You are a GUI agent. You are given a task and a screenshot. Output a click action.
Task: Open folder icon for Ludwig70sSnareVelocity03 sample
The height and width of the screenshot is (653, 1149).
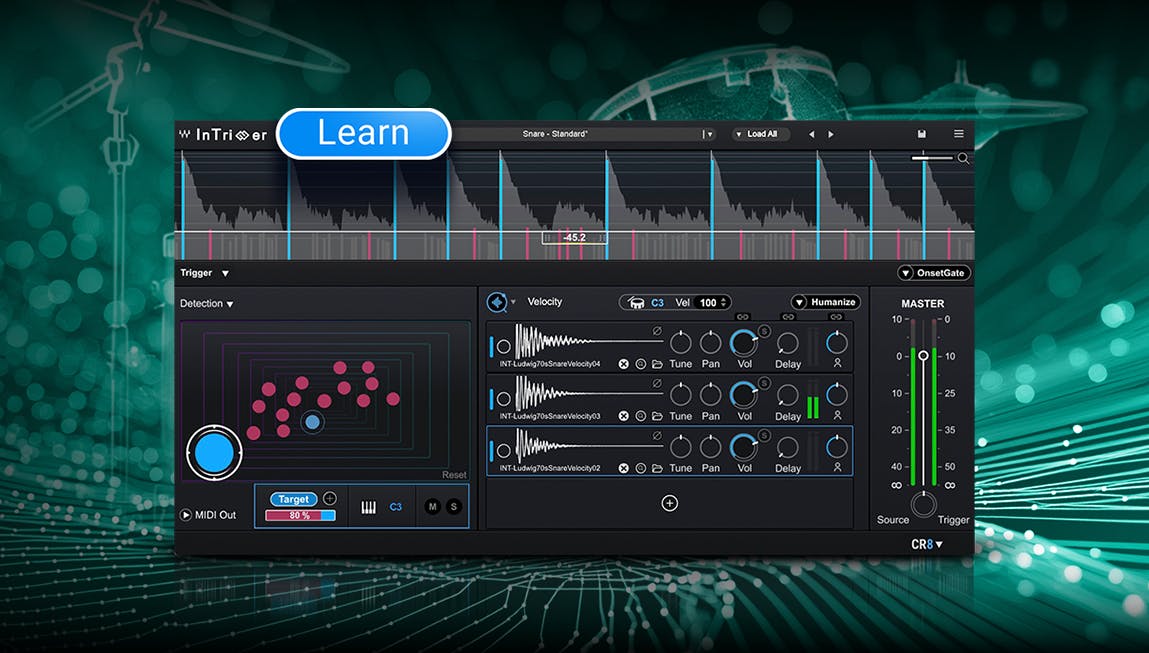[657, 416]
